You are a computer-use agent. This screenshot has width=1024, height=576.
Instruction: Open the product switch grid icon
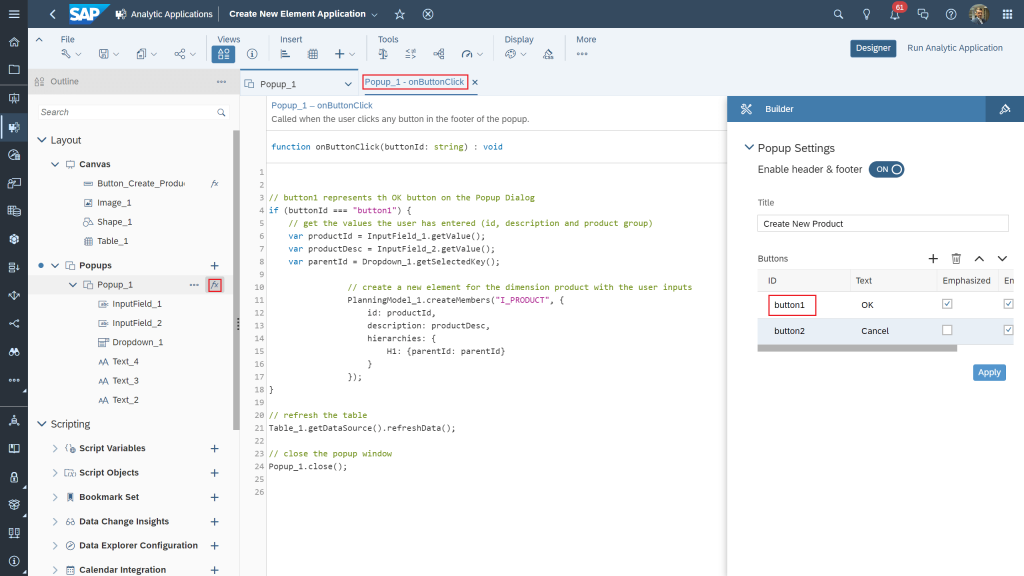click(x=1007, y=14)
